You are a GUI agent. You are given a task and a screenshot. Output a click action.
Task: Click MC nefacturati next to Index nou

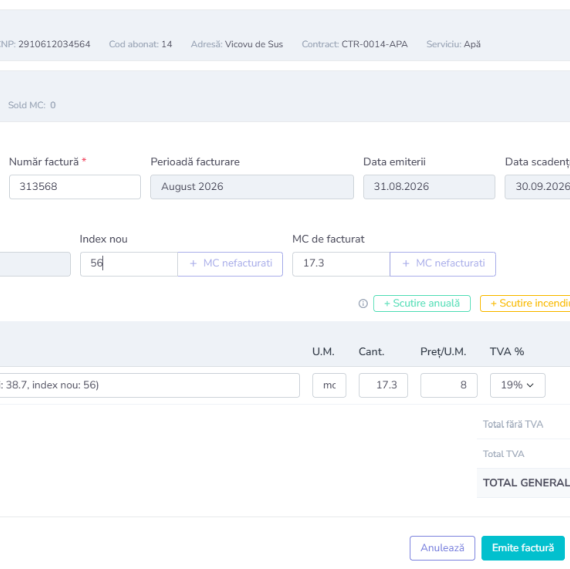(x=230, y=264)
